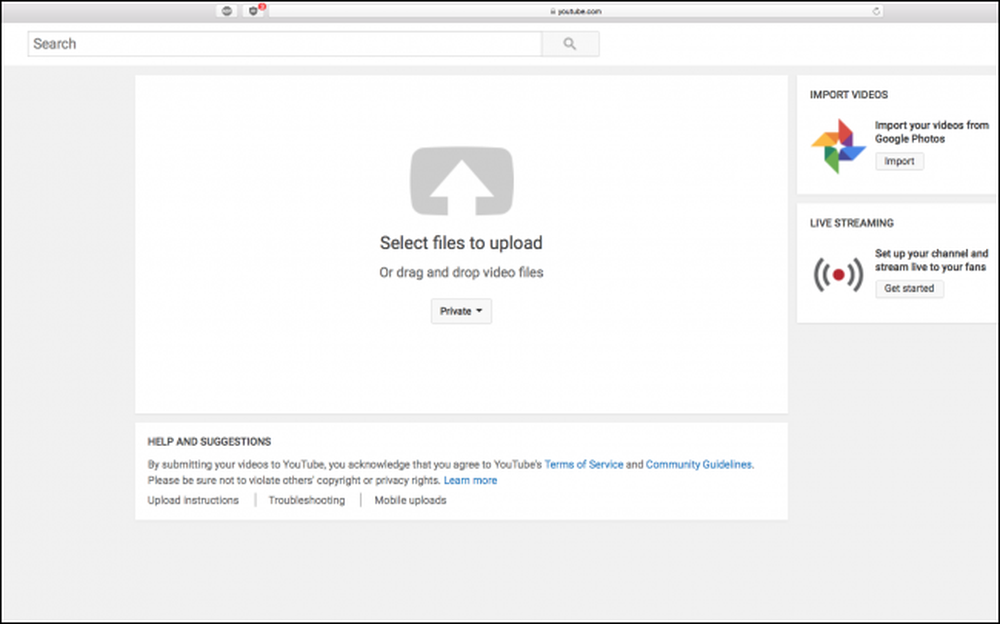This screenshot has height=624, width=1000.
Task: Click the Google Photos pinwheel icon
Action: point(838,146)
